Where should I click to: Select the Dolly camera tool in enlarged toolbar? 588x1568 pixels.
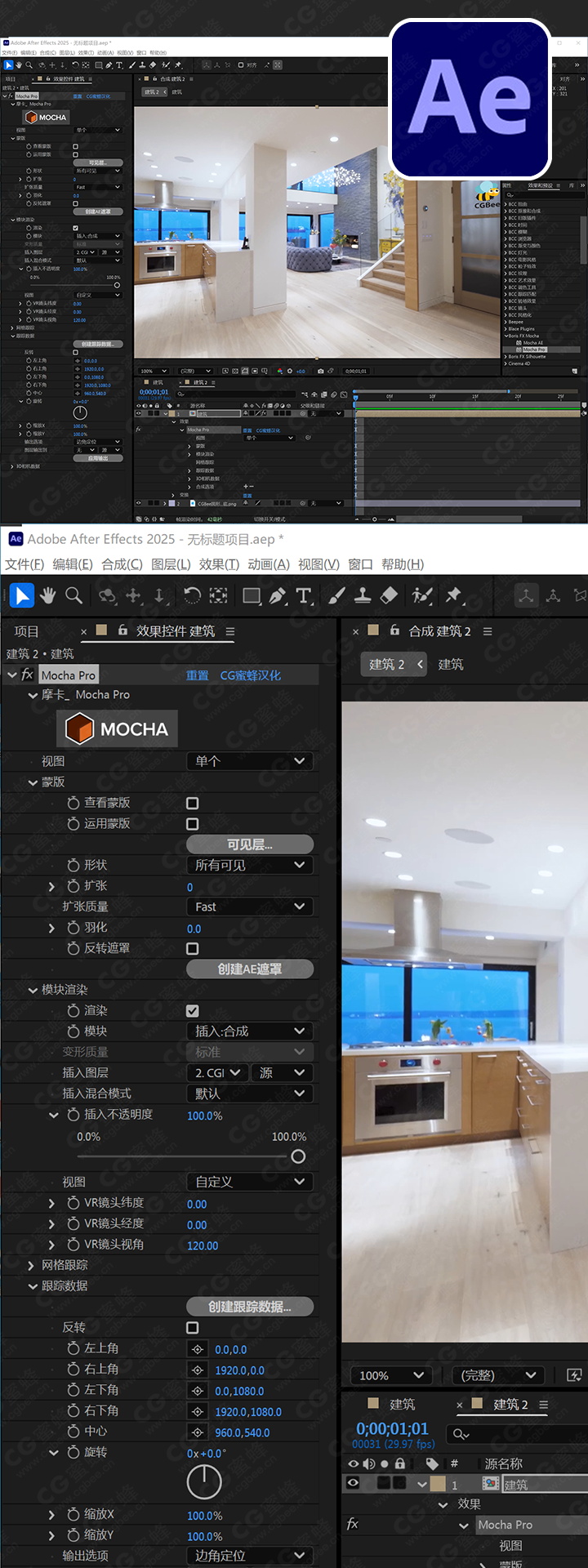pos(159,595)
